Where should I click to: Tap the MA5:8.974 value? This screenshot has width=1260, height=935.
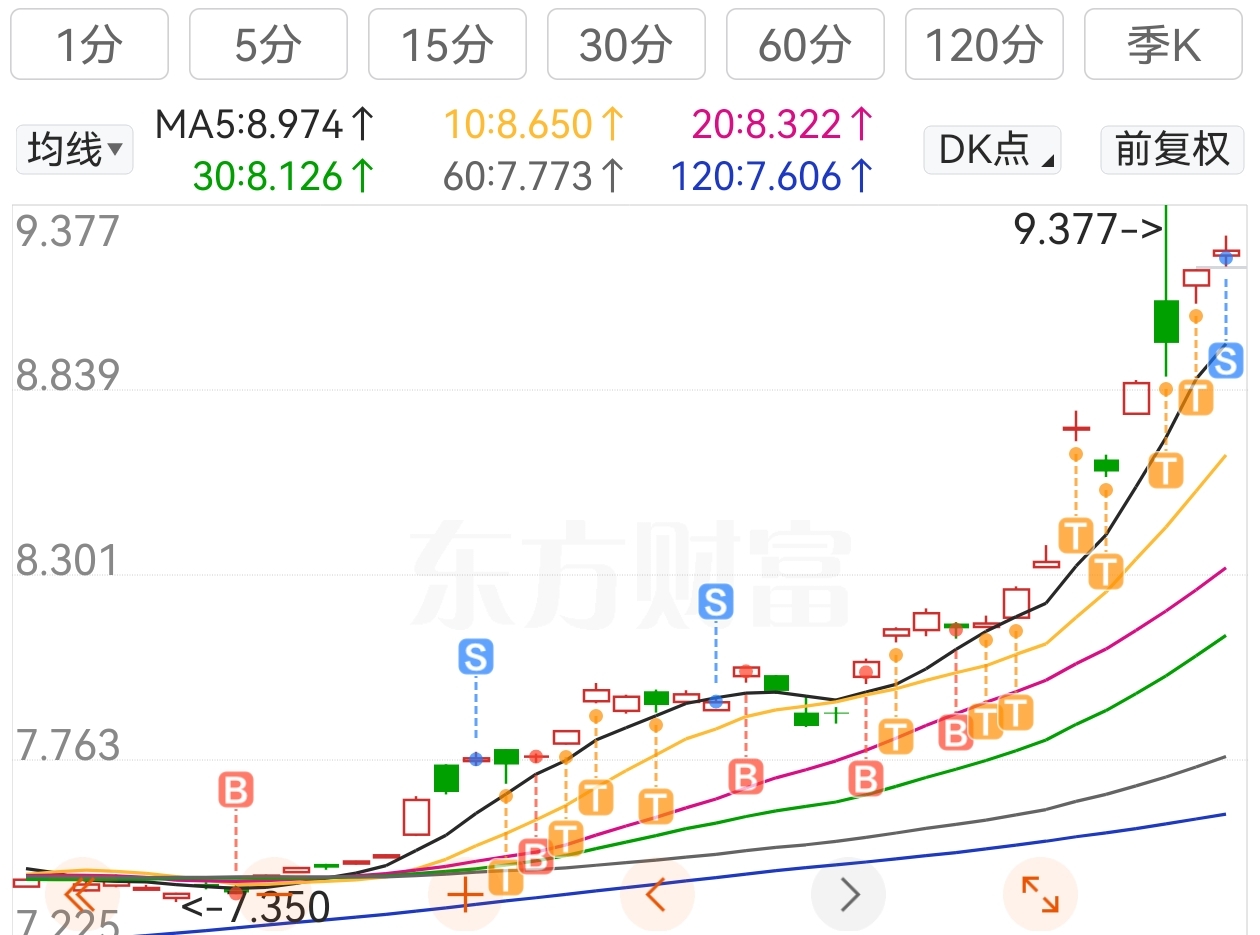coord(265,125)
